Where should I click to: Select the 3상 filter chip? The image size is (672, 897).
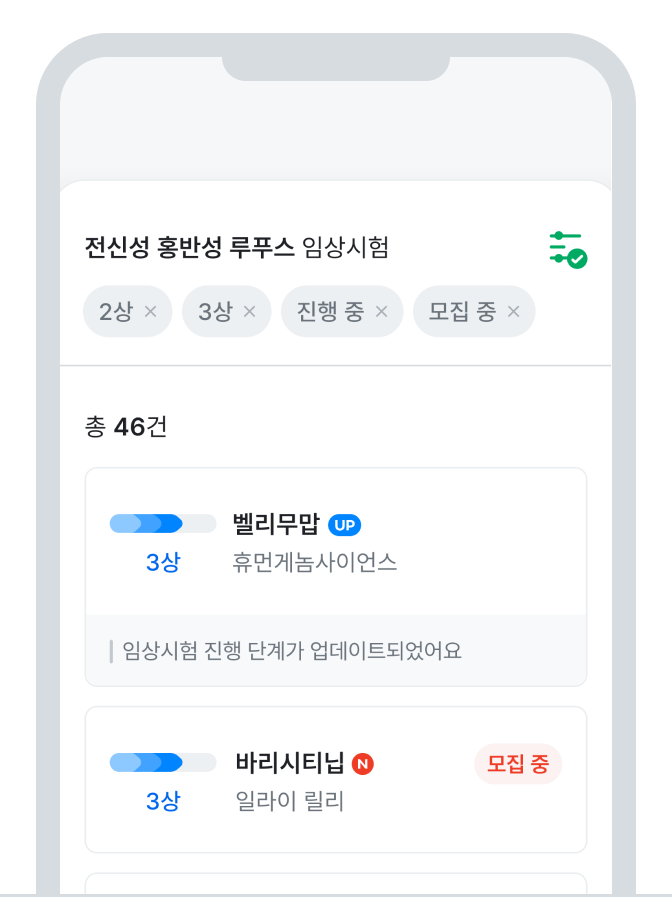coord(226,311)
